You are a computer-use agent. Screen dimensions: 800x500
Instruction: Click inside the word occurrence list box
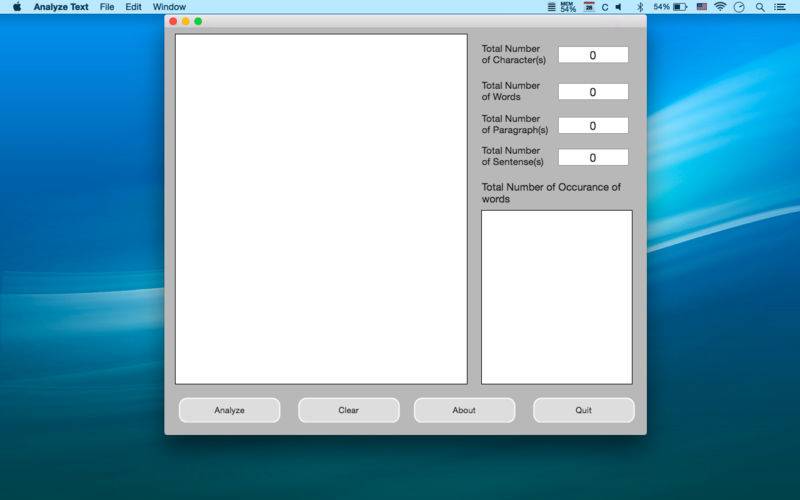tap(557, 297)
